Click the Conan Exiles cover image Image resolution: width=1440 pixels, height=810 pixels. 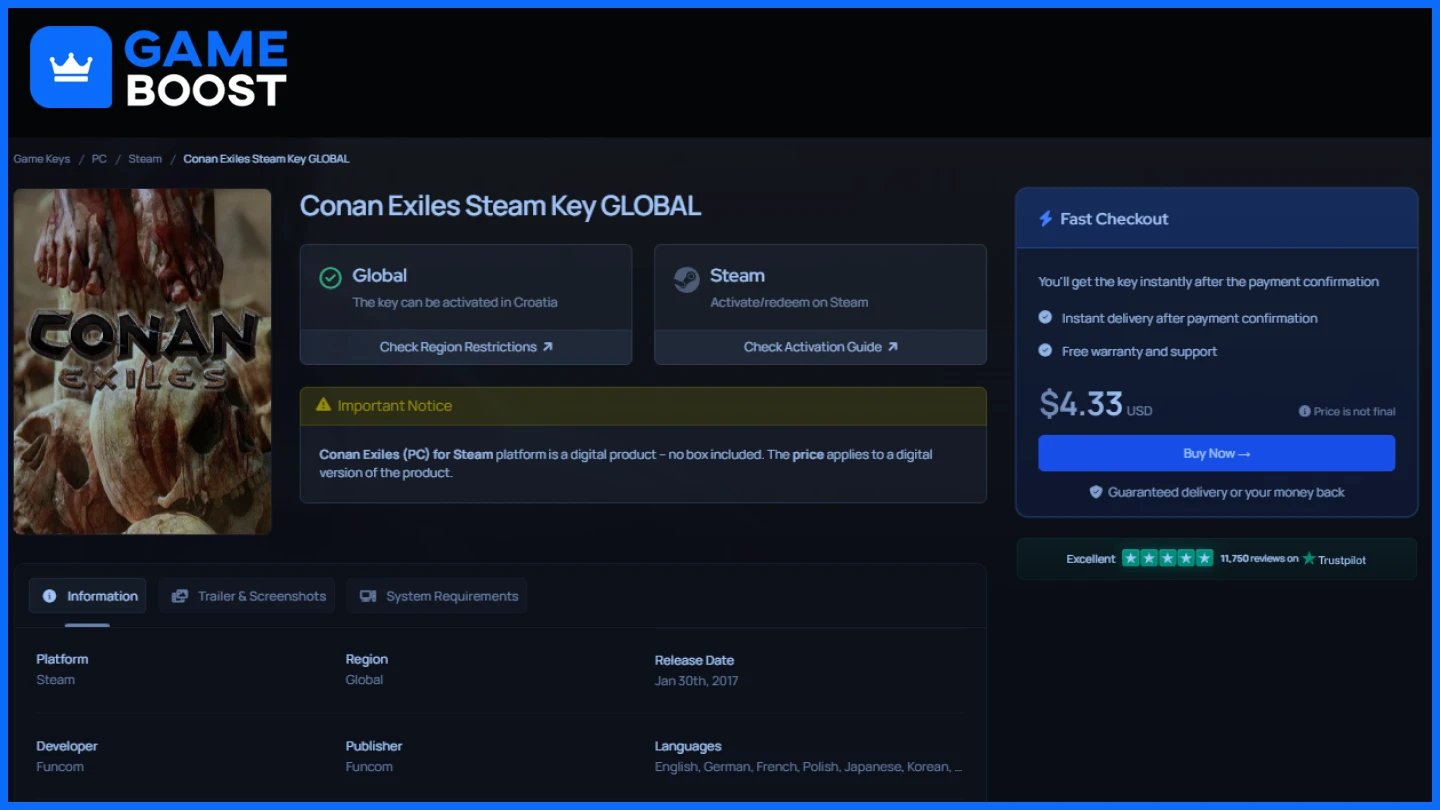142,361
